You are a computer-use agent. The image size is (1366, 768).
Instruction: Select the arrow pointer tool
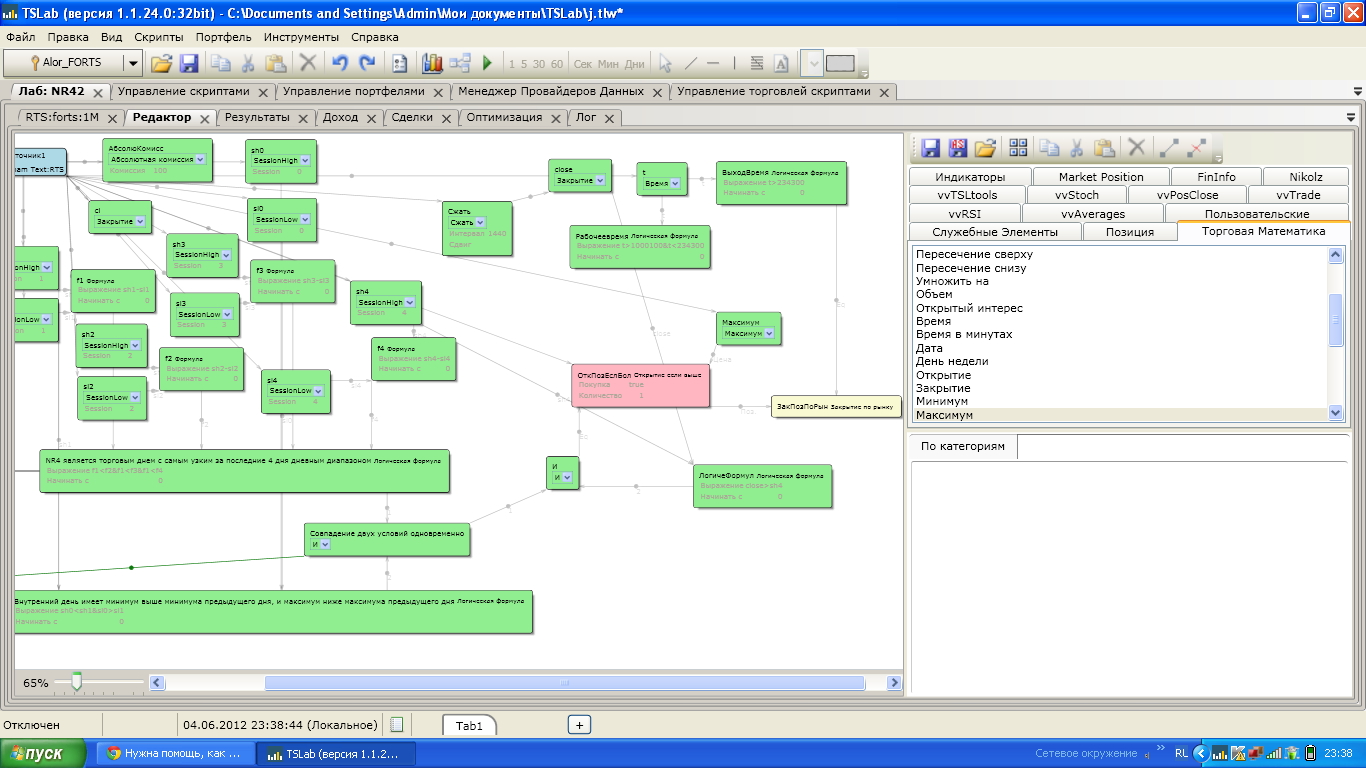665,63
